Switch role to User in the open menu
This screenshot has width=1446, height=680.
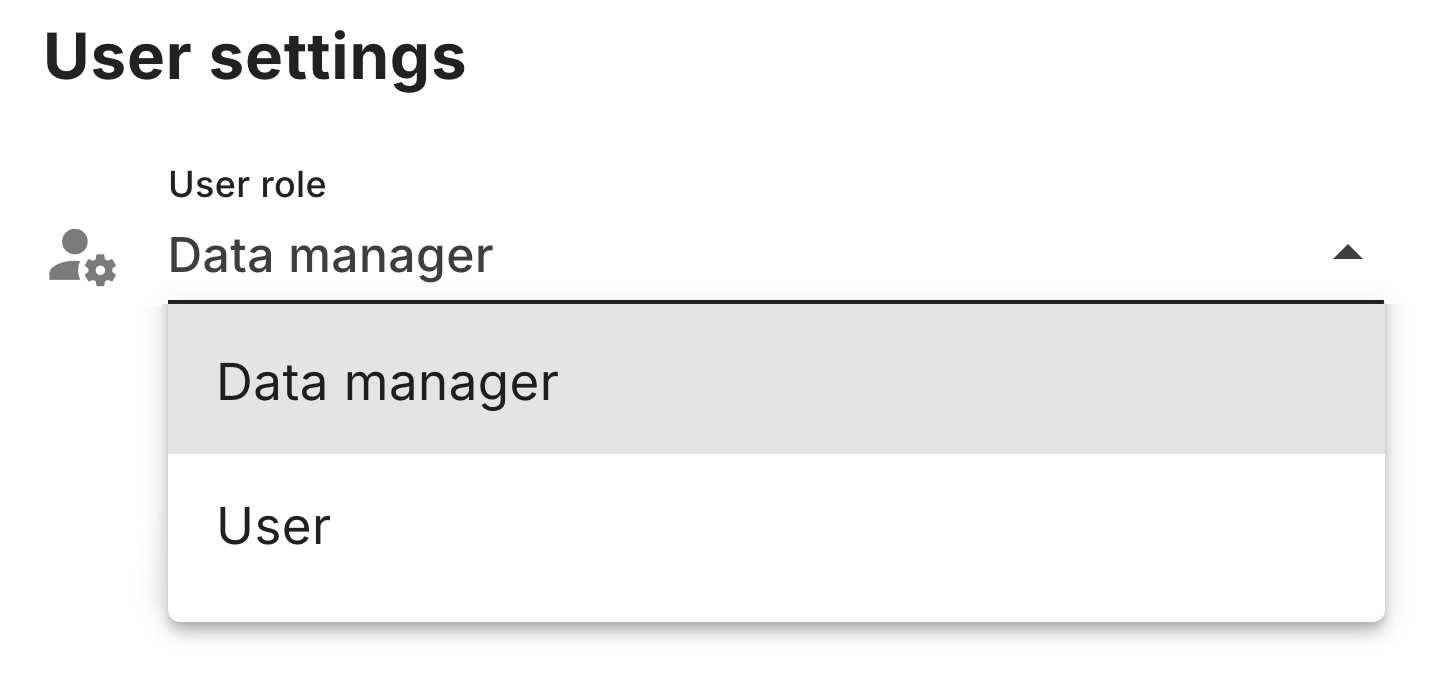point(776,526)
